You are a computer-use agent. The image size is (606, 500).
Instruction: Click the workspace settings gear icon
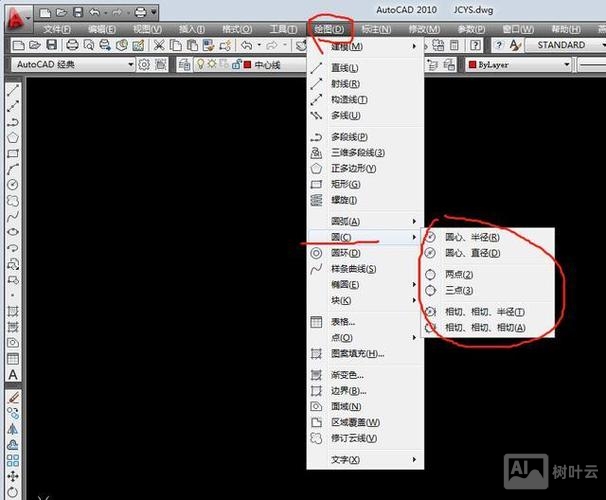145,65
